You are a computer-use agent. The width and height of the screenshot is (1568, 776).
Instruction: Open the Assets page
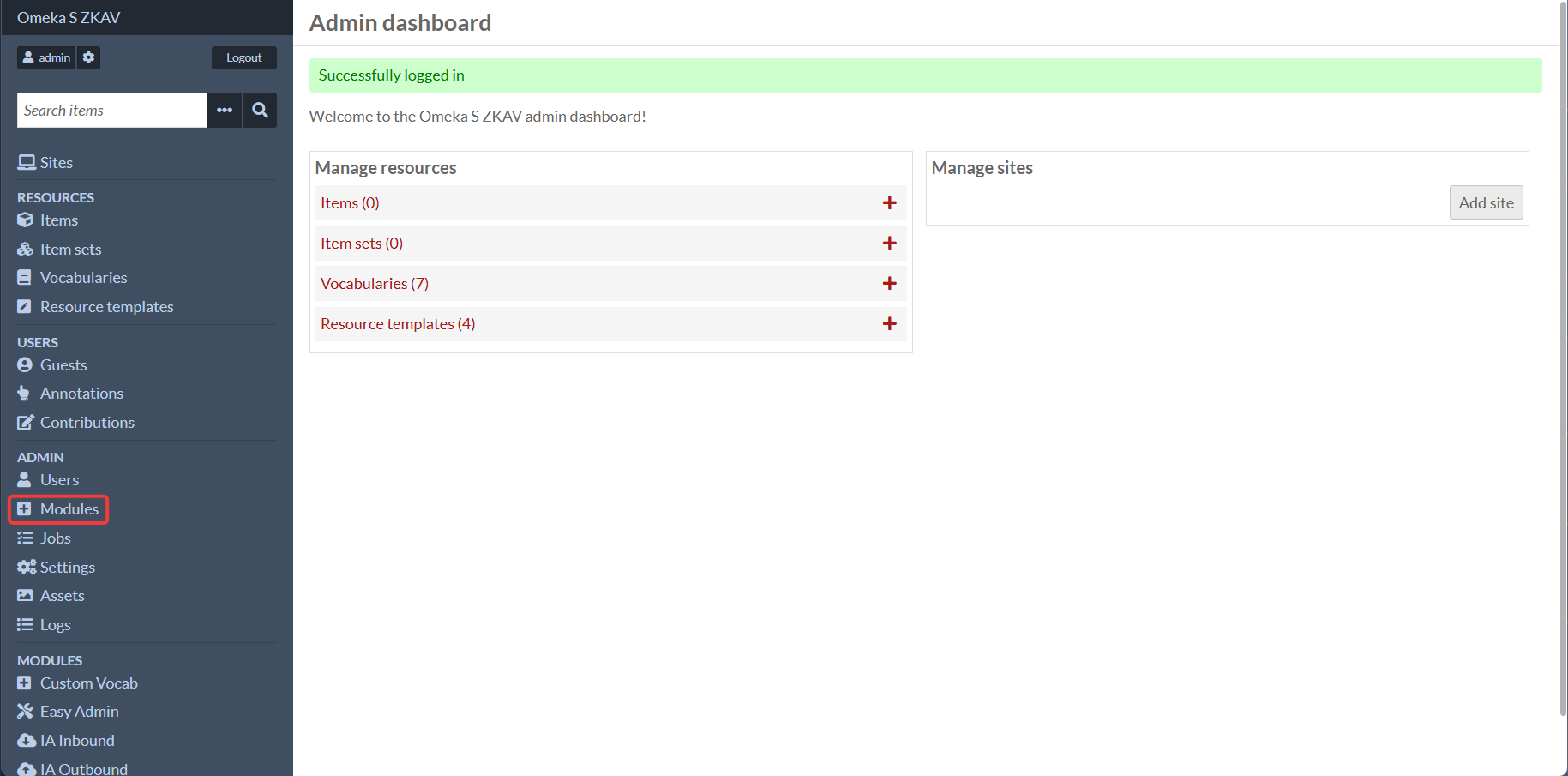[63, 596]
